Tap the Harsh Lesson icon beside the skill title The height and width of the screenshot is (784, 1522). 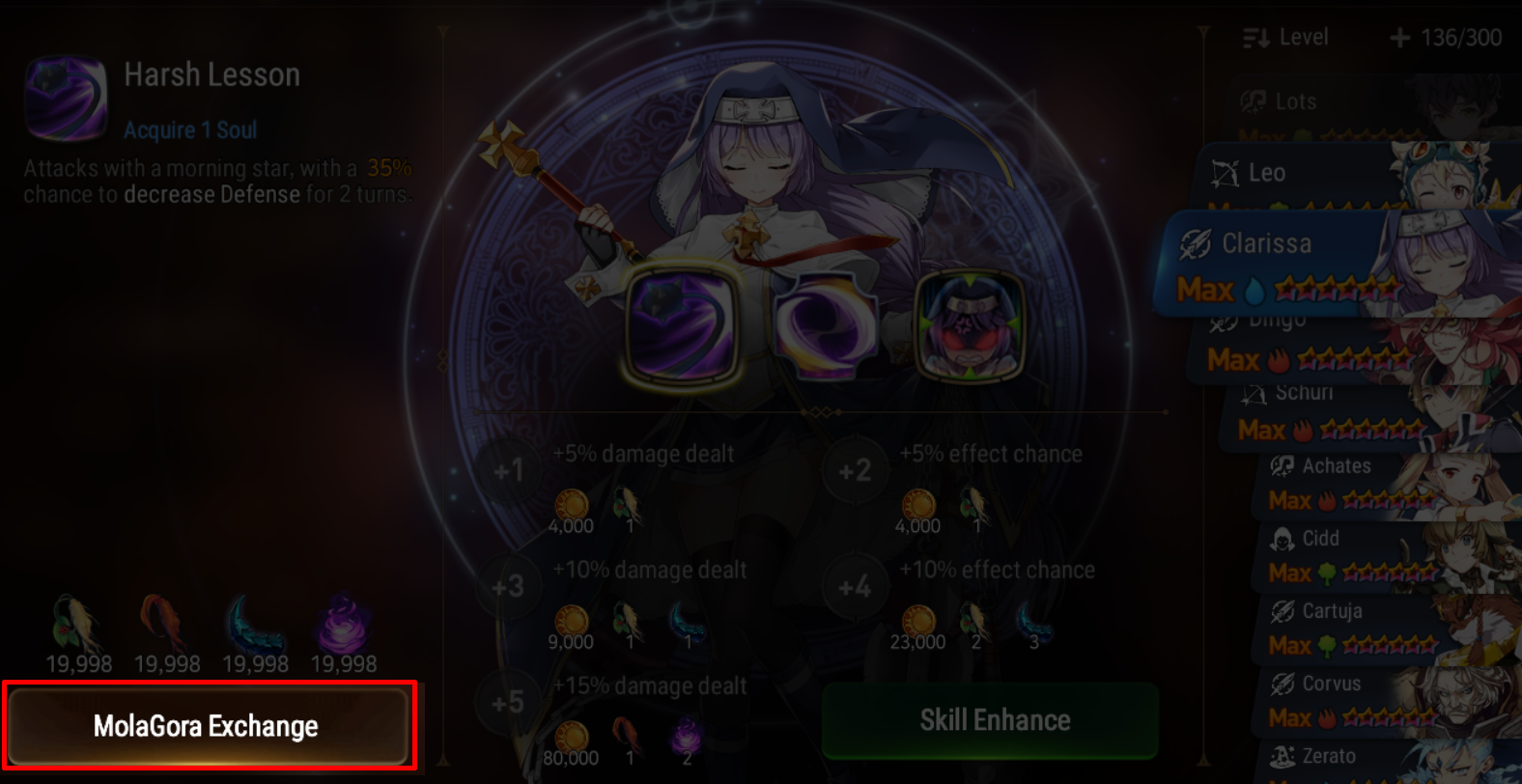pyautogui.click(x=66, y=98)
